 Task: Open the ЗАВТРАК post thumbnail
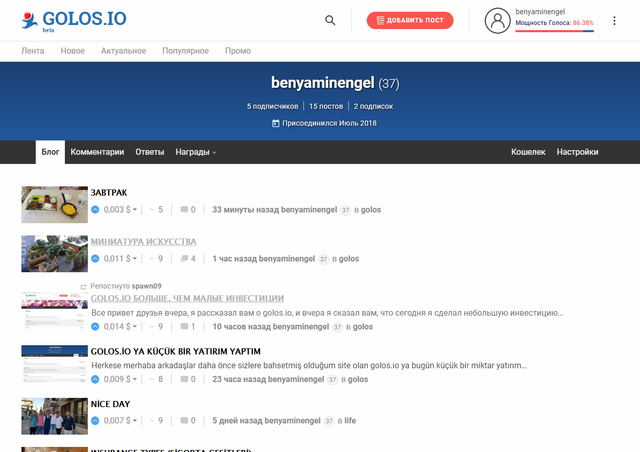click(55, 205)
